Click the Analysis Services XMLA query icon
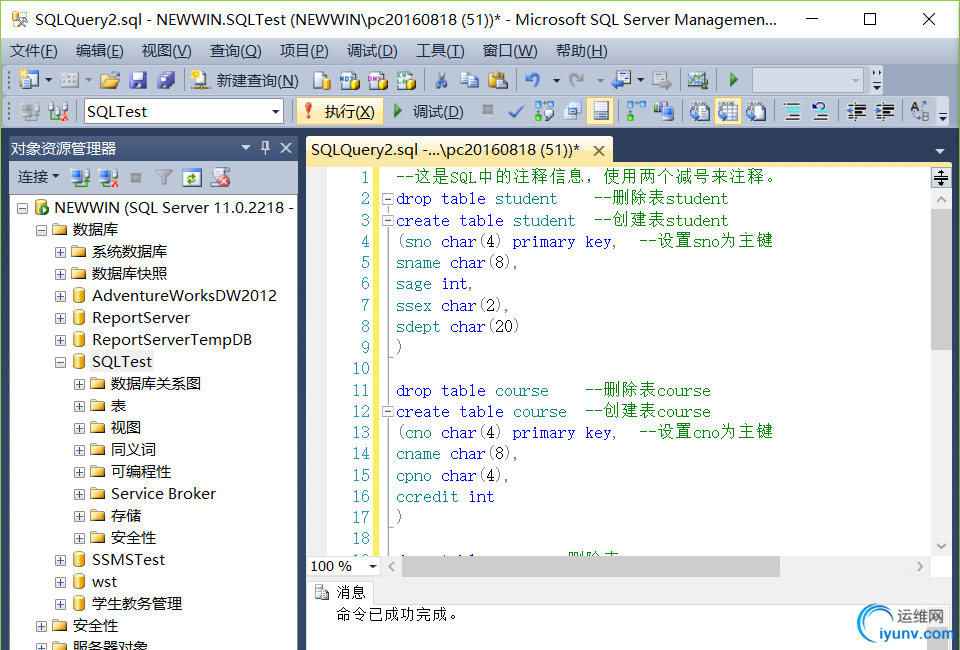Viewport: 960px width, 650px height. [x=406, y=80]
